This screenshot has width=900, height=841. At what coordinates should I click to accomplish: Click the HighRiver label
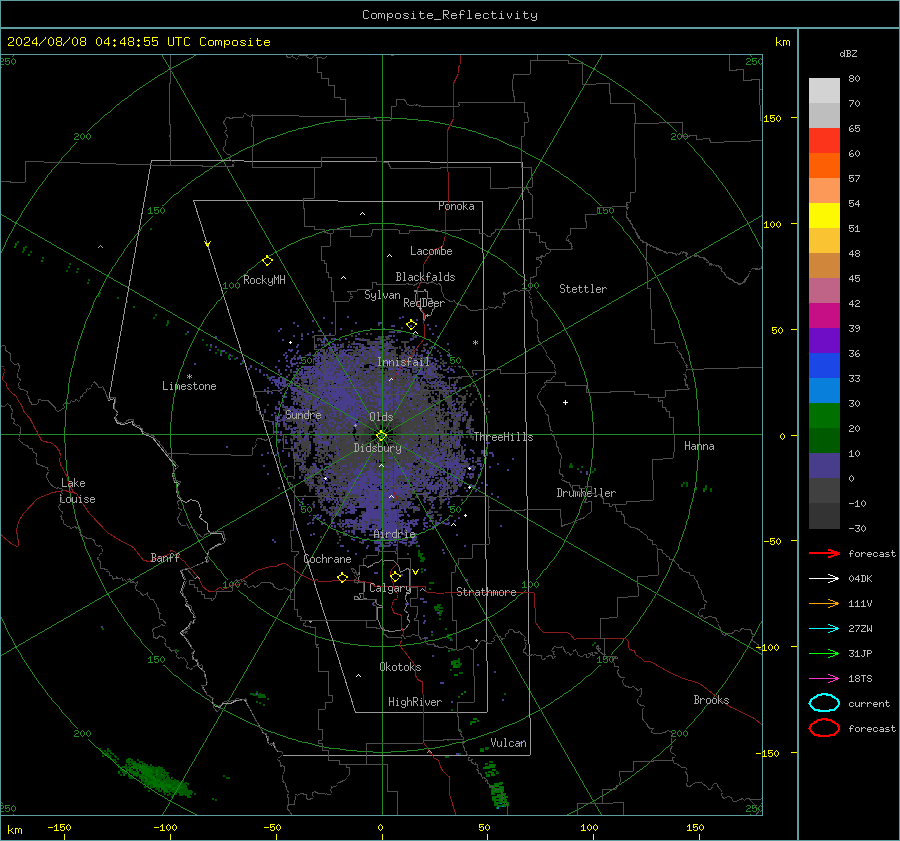coord(415,702)
